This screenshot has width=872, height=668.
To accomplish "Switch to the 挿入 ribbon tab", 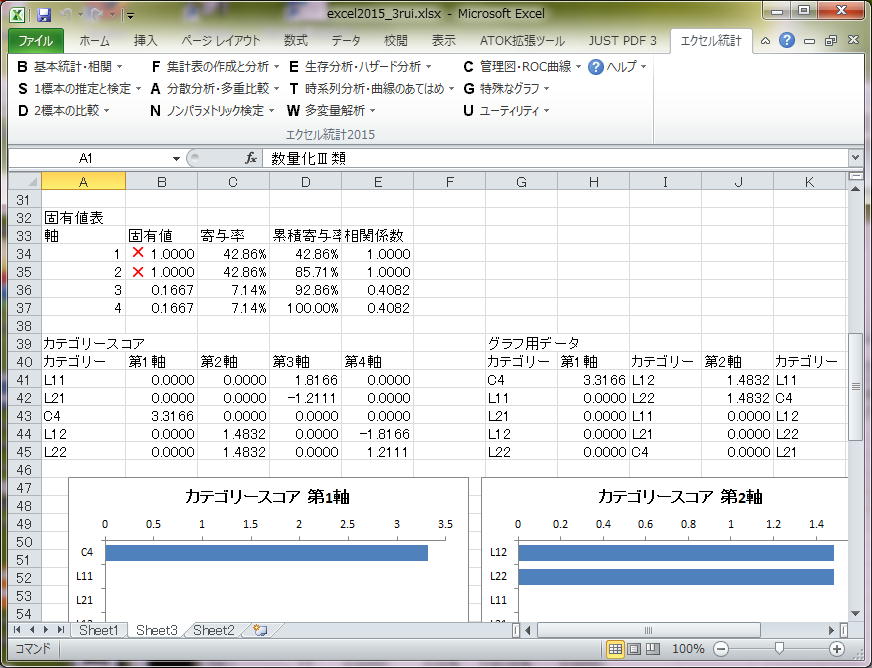I will coord(146,41).
